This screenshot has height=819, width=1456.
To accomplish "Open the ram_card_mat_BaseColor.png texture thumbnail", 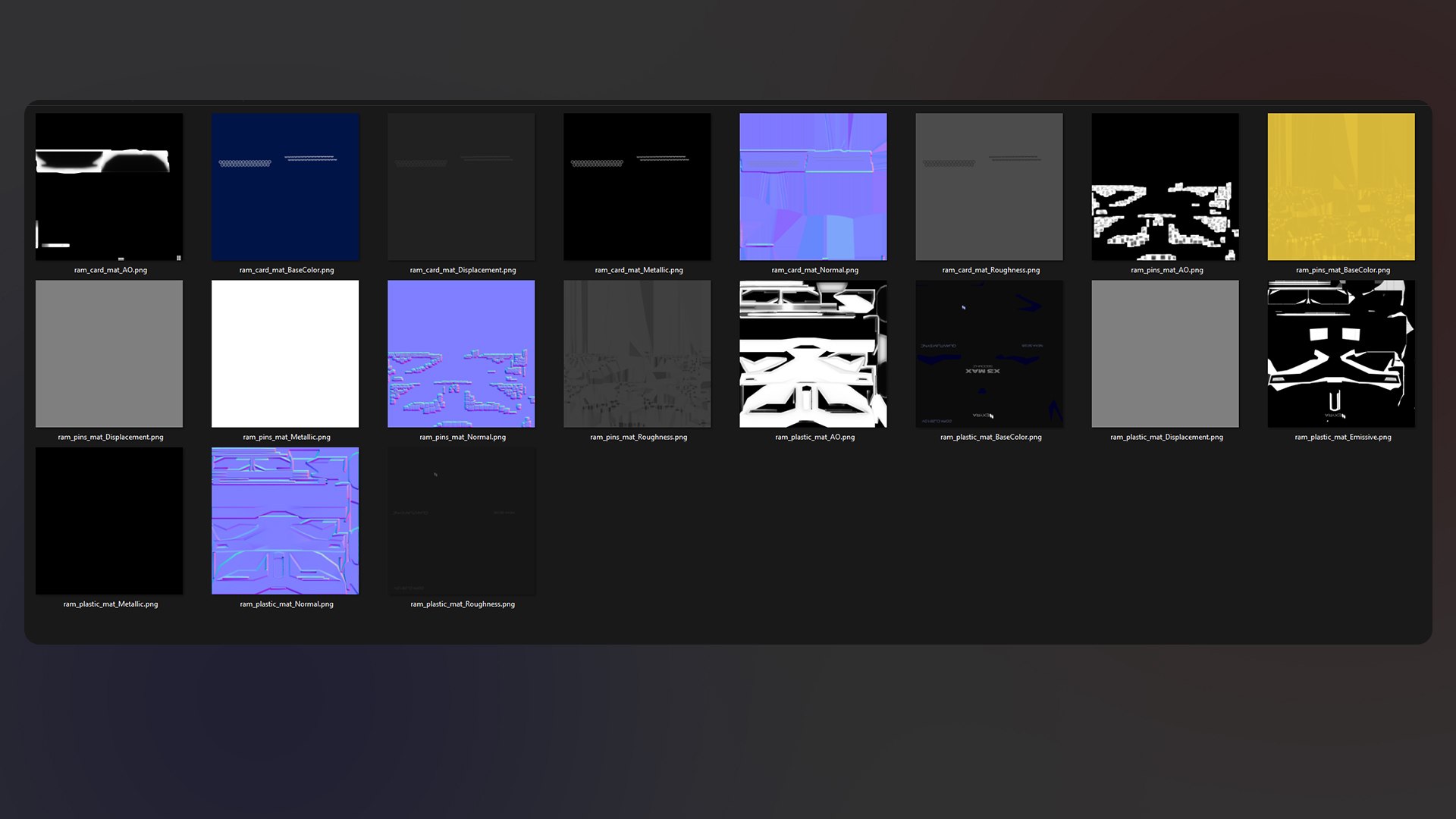I will tap(285, 187).
